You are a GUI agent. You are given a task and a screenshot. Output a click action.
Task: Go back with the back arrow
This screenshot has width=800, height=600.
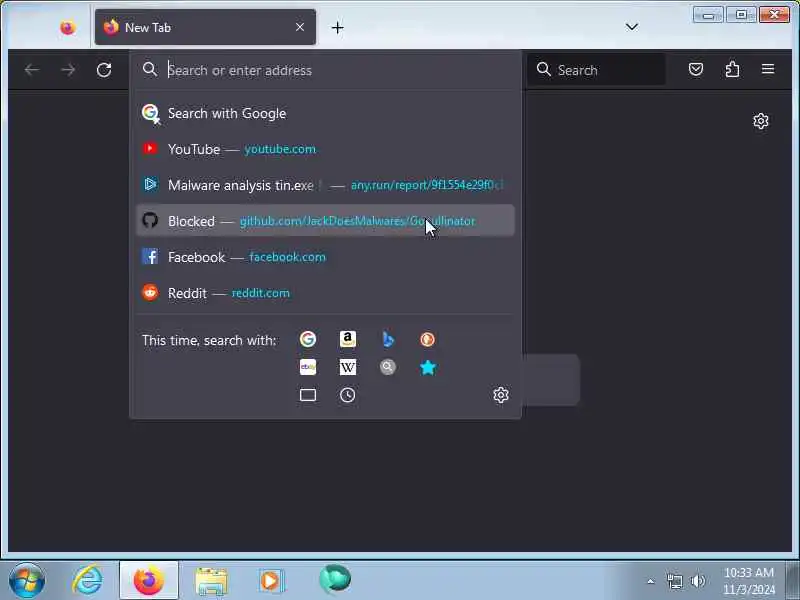pos(32,69)
